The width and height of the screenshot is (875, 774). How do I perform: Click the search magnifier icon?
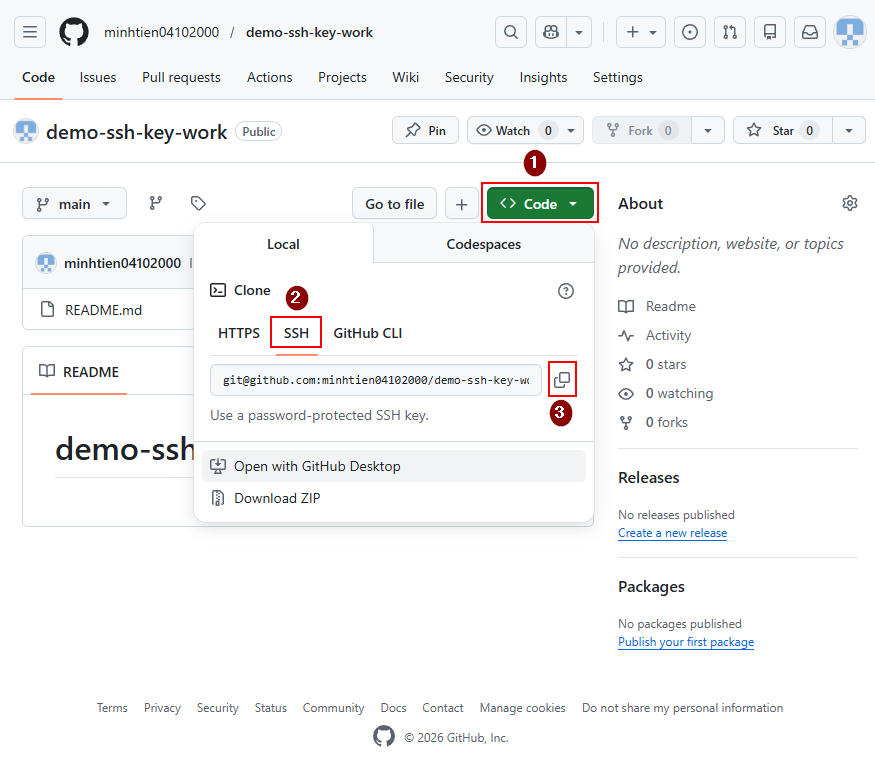point(510,32)
